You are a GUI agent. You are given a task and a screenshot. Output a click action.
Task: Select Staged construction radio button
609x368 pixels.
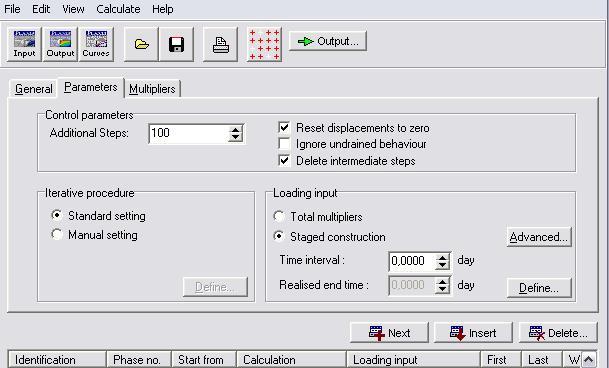279,236
